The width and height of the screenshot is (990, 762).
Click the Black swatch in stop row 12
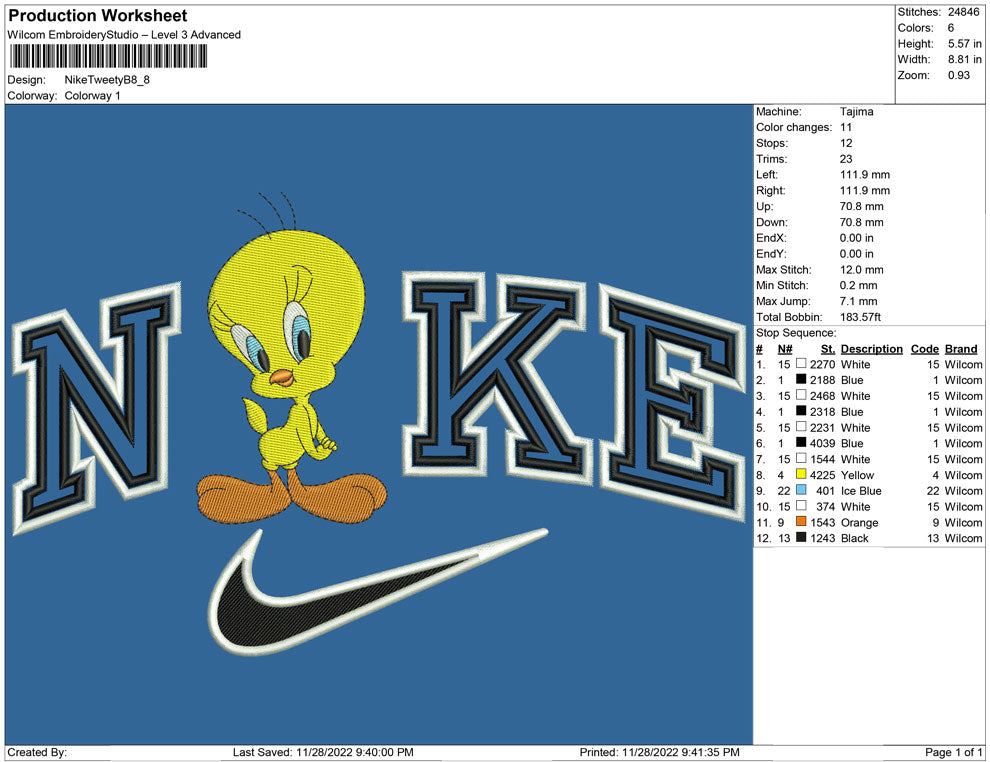[801, 537]
